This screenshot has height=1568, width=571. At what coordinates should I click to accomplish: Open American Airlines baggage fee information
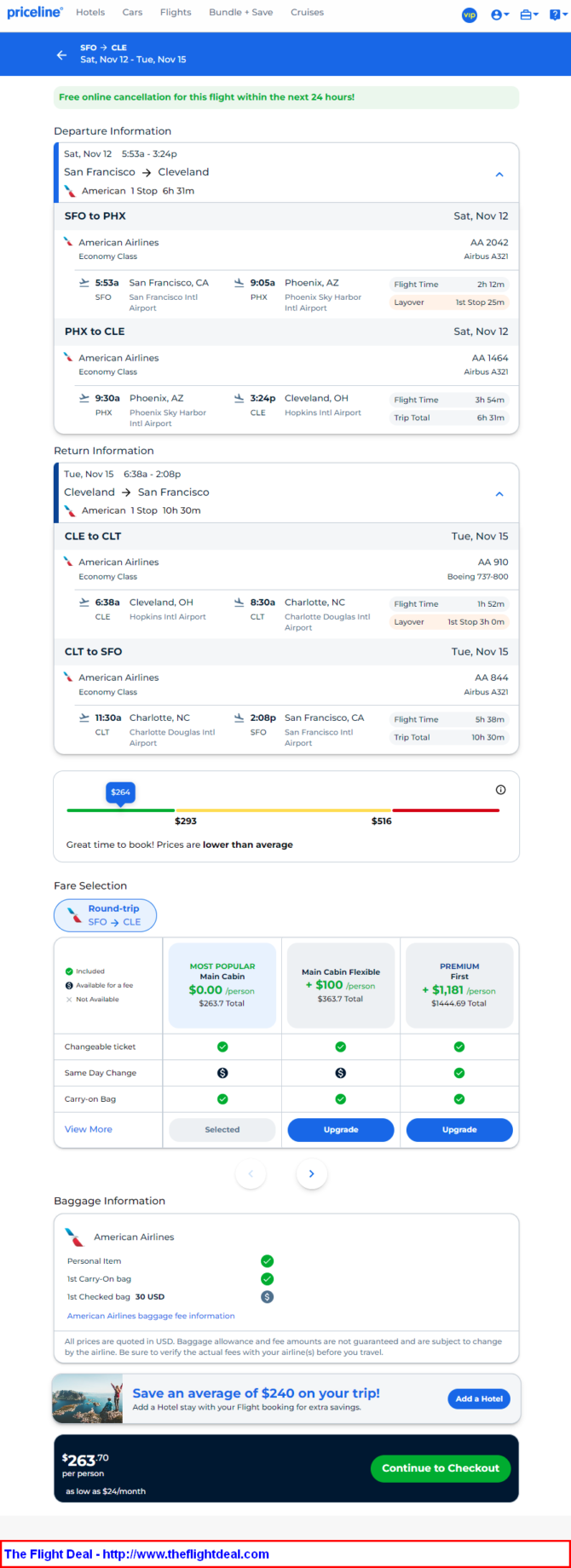[151, 1316]
